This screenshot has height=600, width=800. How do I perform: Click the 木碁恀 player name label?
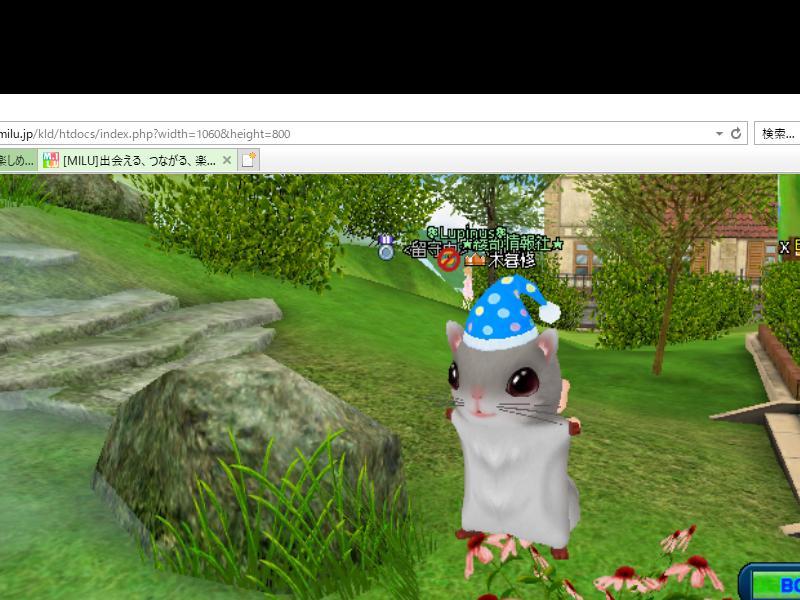pos(511,261)
